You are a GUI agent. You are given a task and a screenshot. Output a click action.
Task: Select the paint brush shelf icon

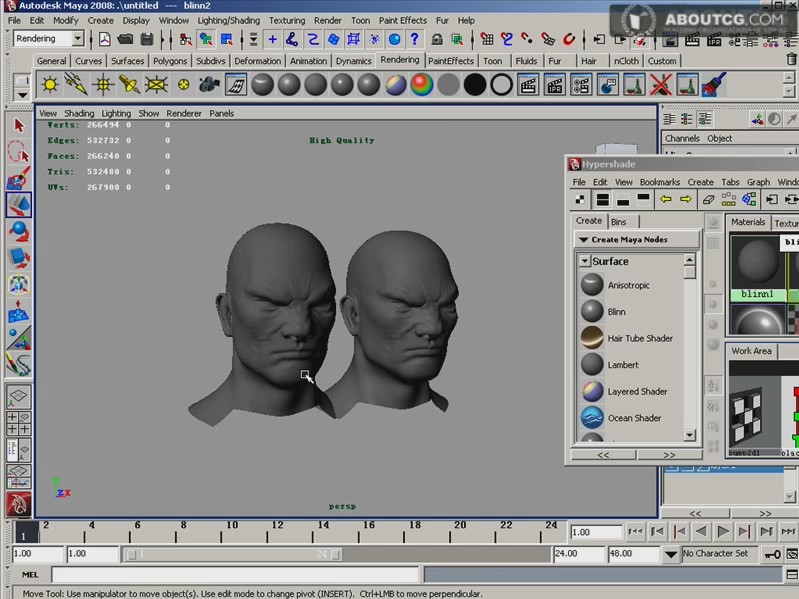click(713, 85)
